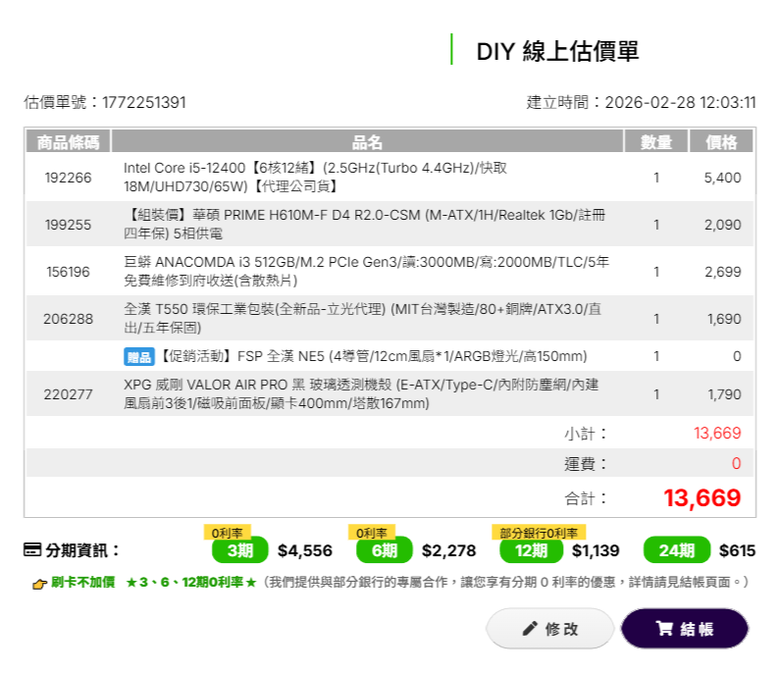
Task: Click the 合計 total 13,669
Action: coord(702,498)
